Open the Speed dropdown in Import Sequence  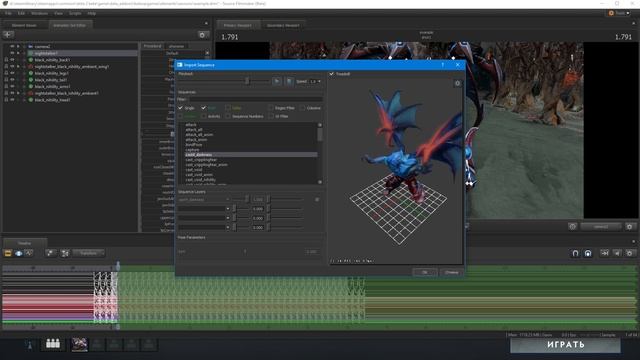click(315, 81)
